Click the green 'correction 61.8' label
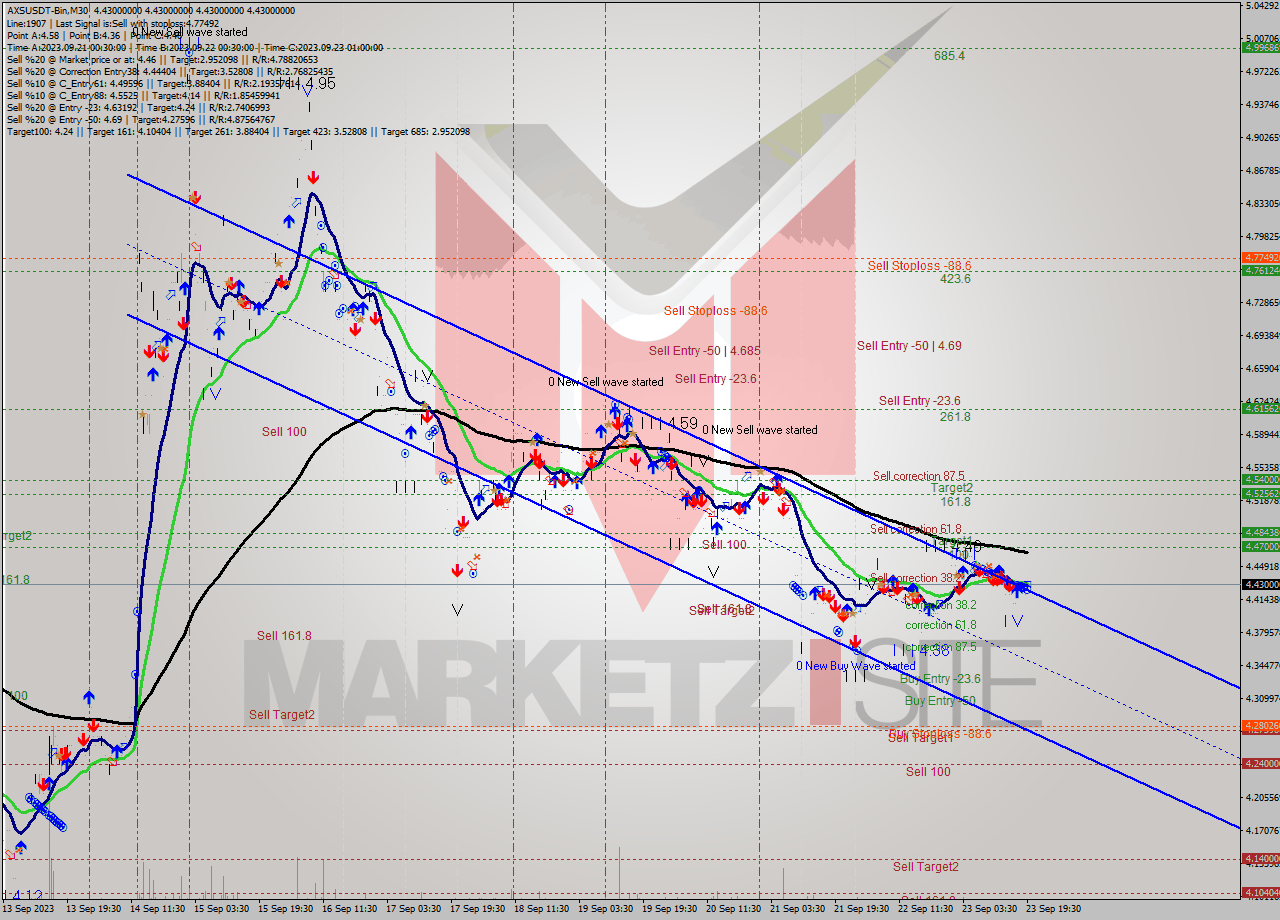The image size is (1280, 920). (x=941, y=625)
